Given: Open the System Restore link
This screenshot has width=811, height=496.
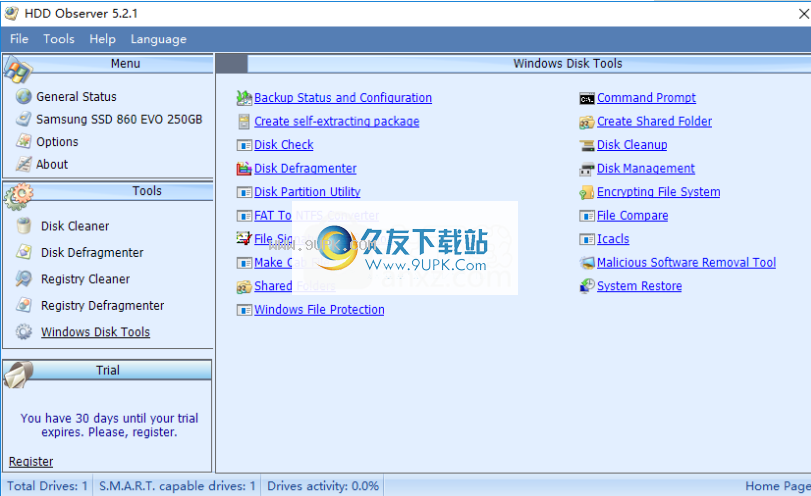Looking at the screenshot, I should pyautogui.click(x=639, y=286).
